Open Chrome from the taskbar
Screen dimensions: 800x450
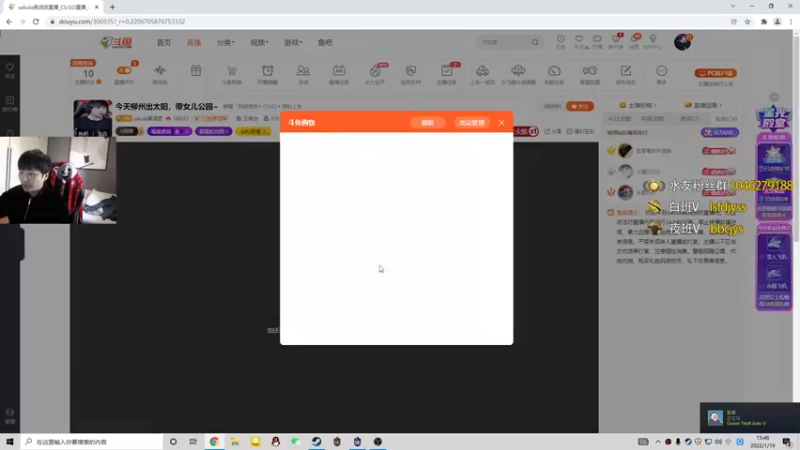tap(214, 441)
